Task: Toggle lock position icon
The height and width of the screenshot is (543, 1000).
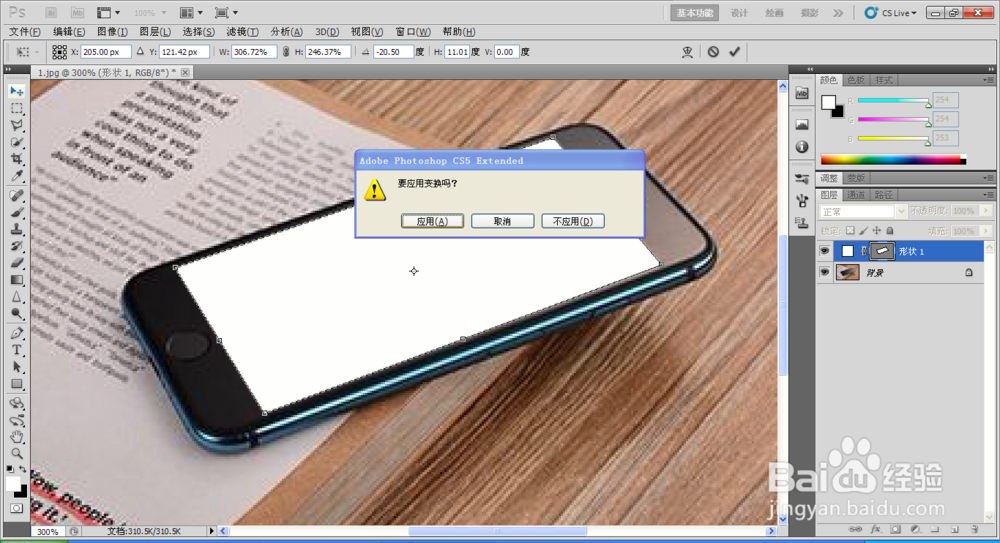Action: tap(877, 230)
